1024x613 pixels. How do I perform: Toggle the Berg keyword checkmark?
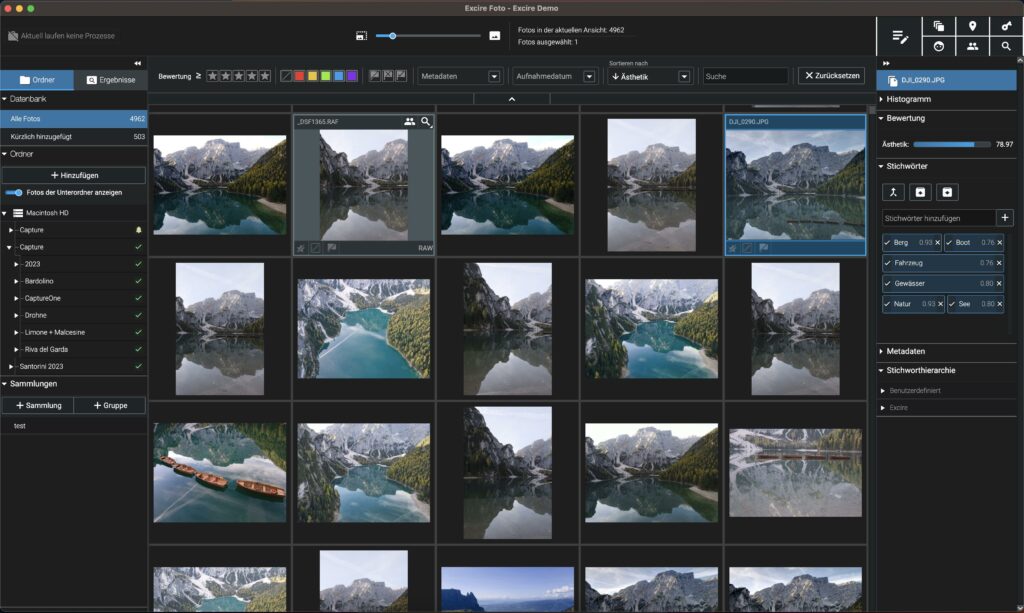click(887, 243)
